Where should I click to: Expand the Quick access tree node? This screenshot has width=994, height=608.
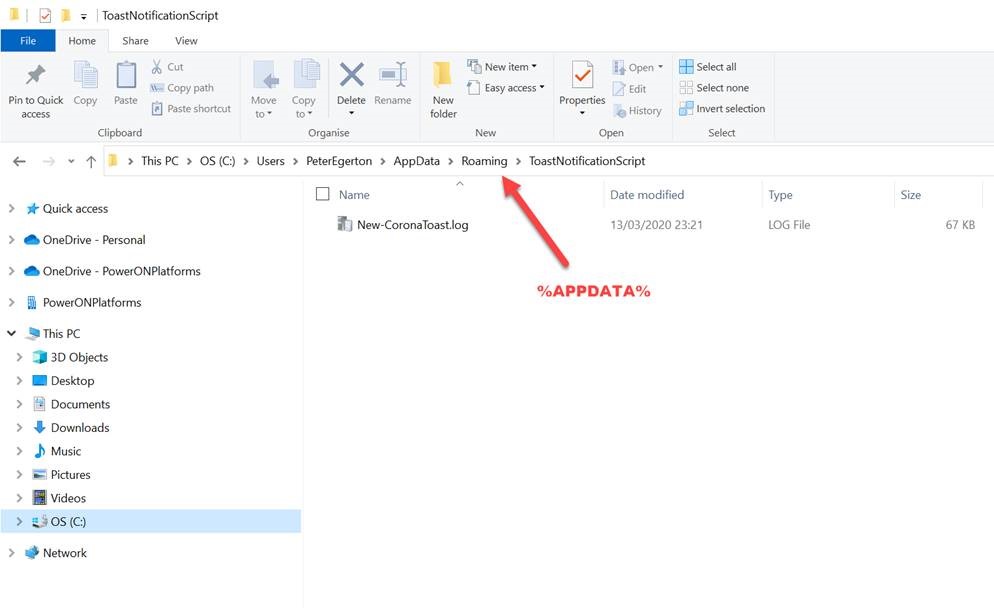[x=11, y=209]
